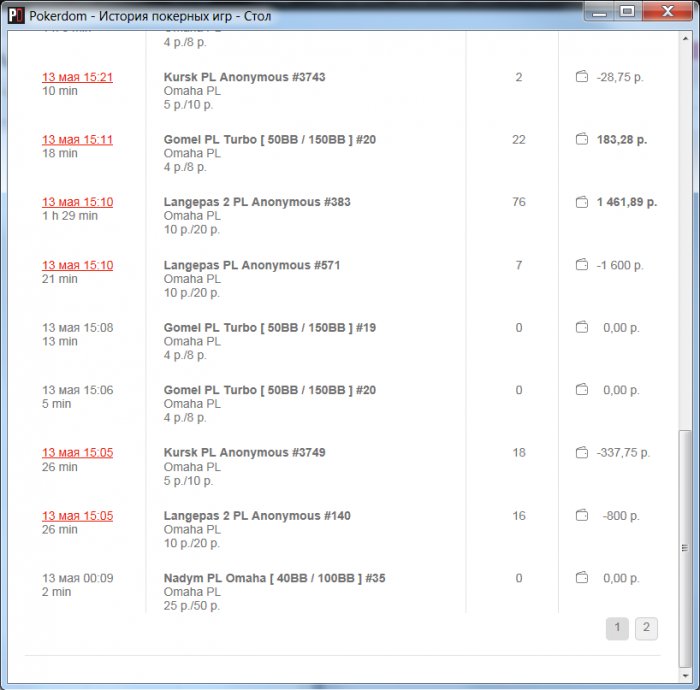Open the 13 мая 15:05 link for Langepas 2 #140
Viewport: 700px width, 690px height.
[78, 516]
